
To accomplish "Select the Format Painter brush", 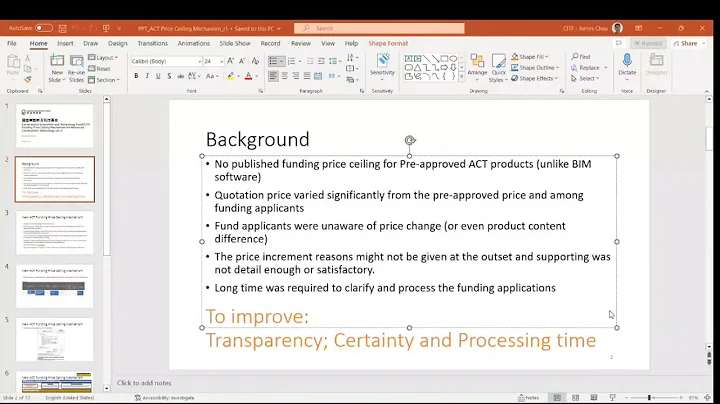I will point(28,80).
